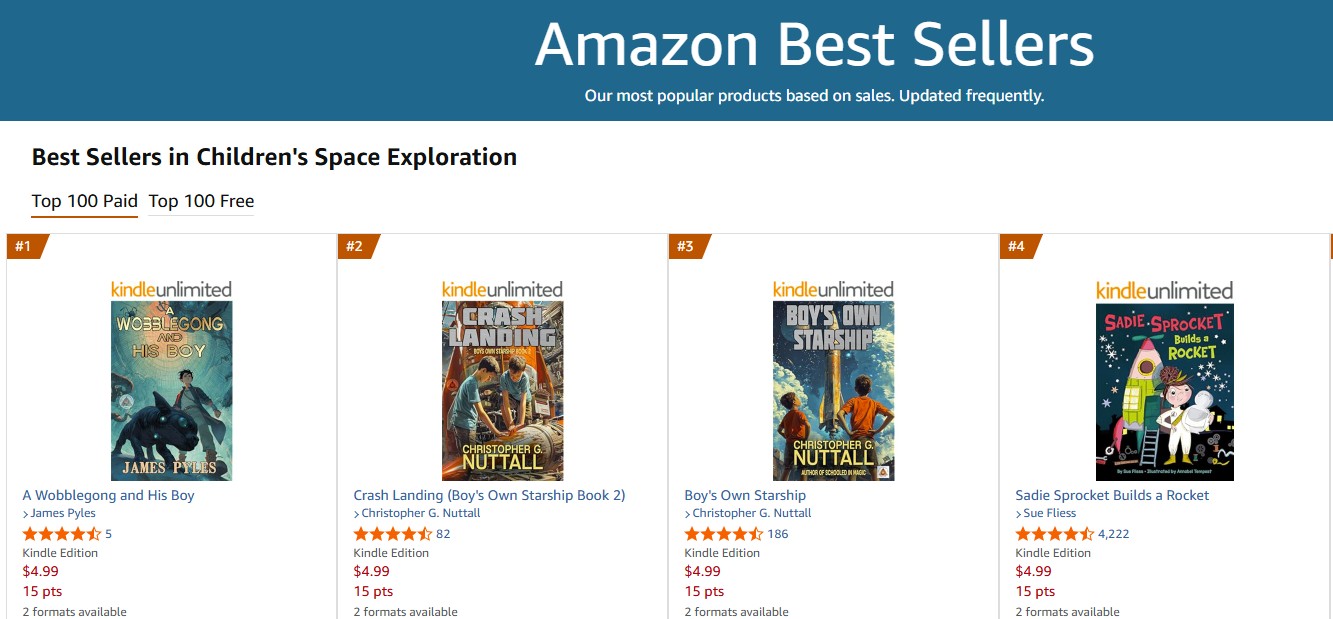
Task: Open the Top 100 Free tab
Action: click(x=201, y=201)
